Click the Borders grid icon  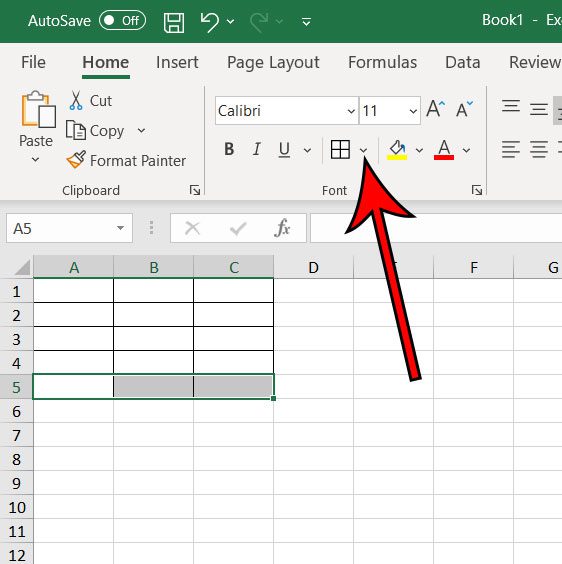[340, 149]
